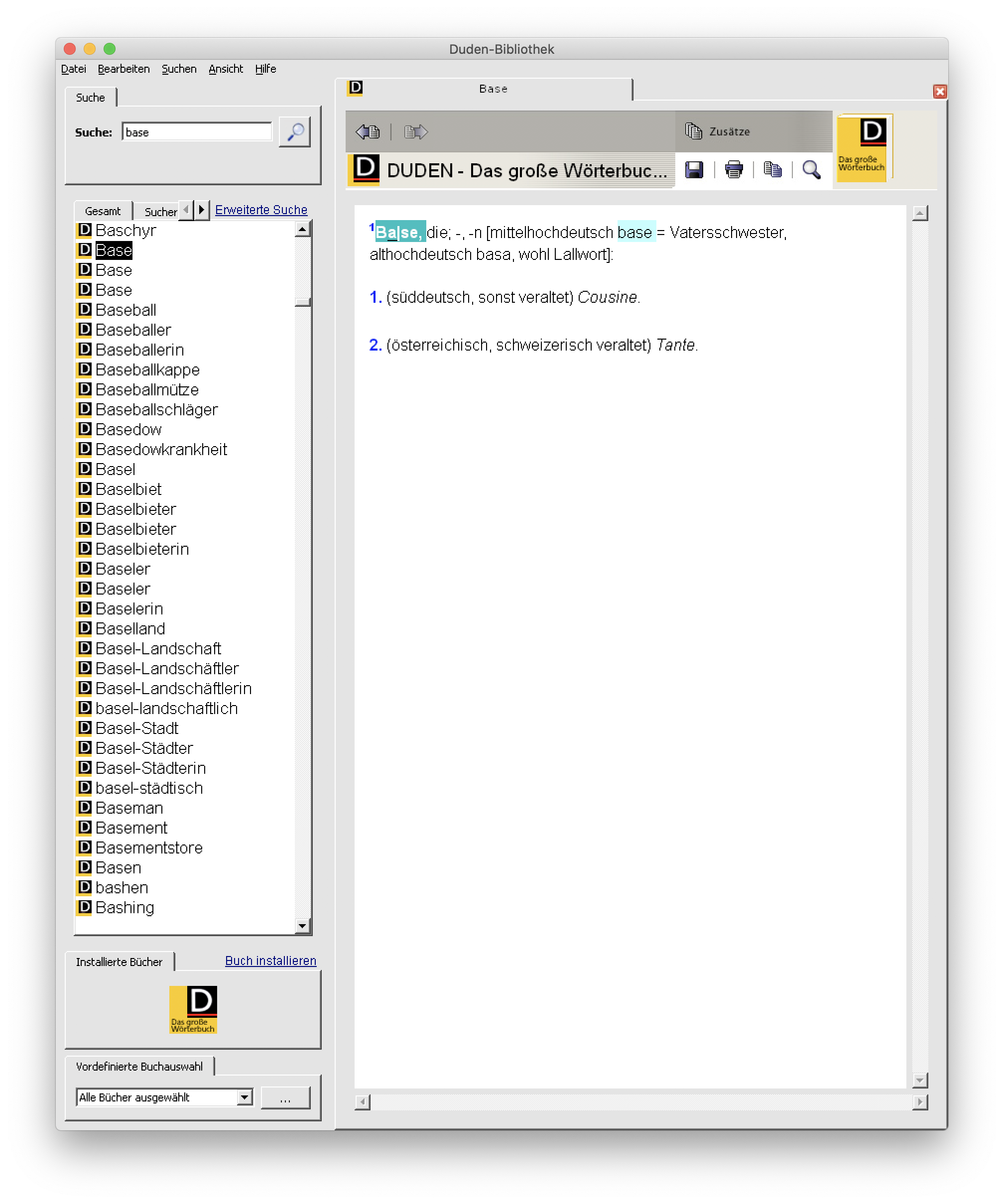Navigate back to previous article
The image size is (1004, 1204).
(368, 132)
